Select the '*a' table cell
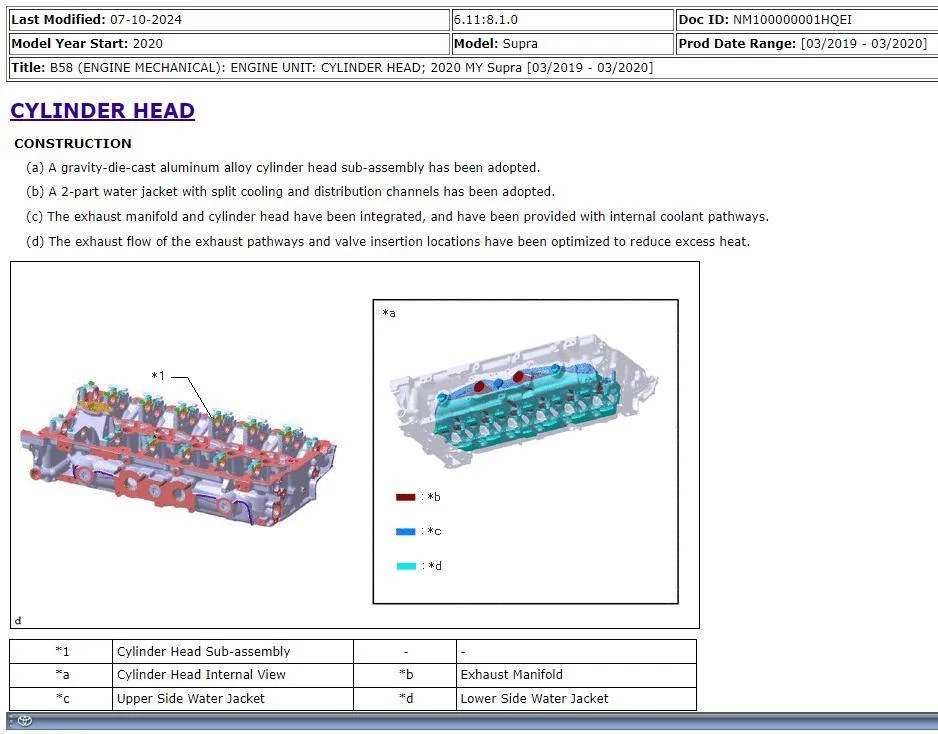The width and height of the screenshot is (938, 734). click(x=62, y=675)
